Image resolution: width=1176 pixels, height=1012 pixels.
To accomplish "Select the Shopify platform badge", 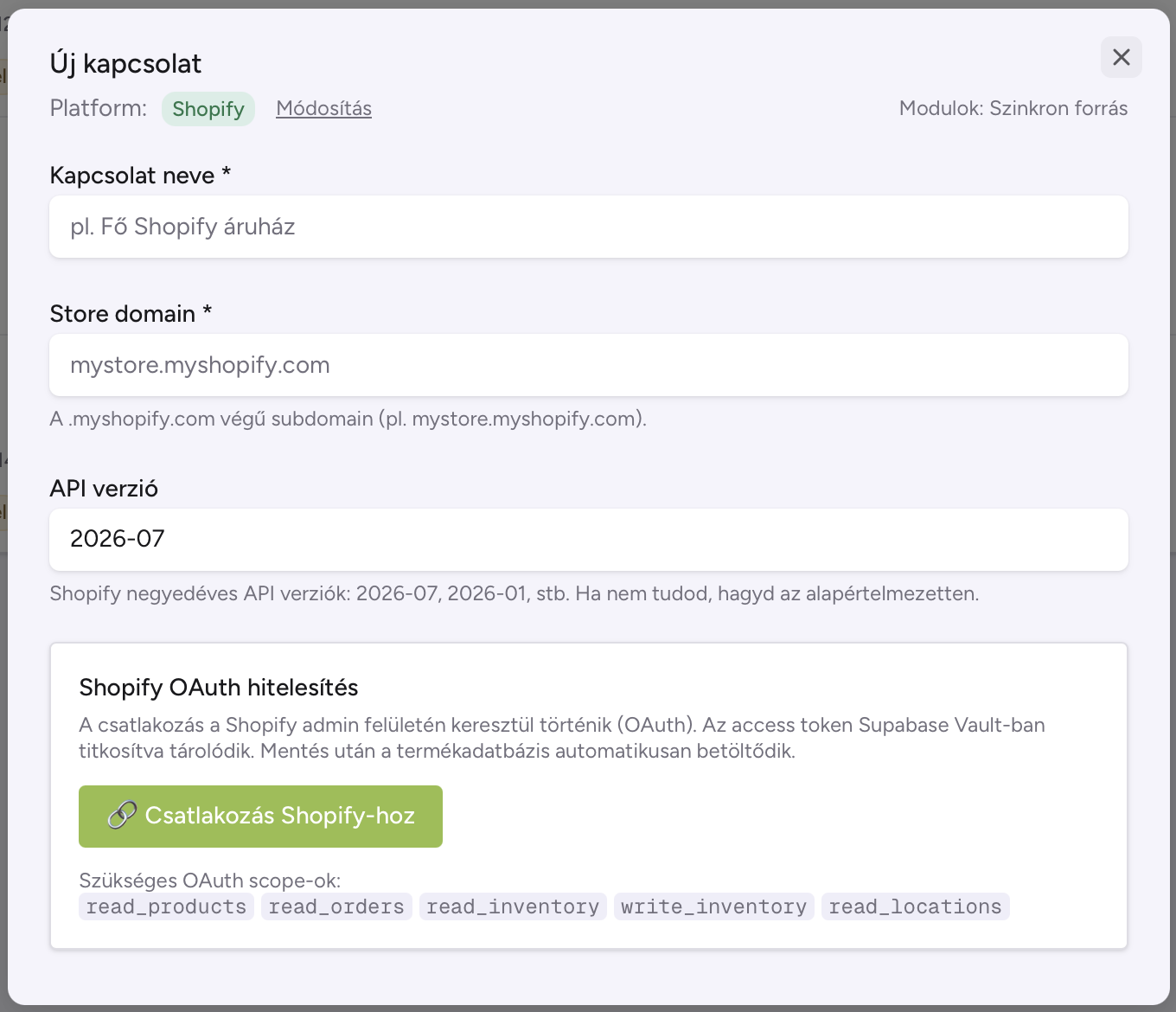I will [x=208, y=109].
